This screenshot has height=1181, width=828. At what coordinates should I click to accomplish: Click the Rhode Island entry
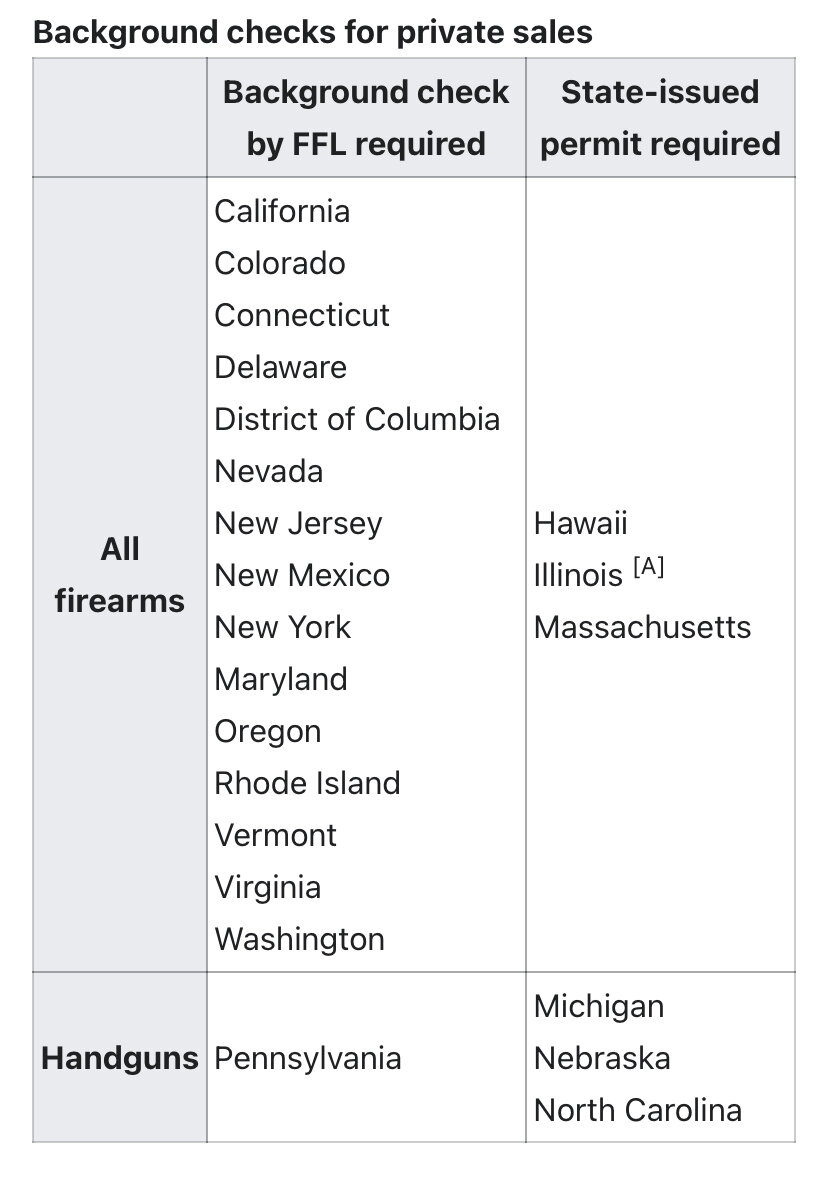(307, 783)
